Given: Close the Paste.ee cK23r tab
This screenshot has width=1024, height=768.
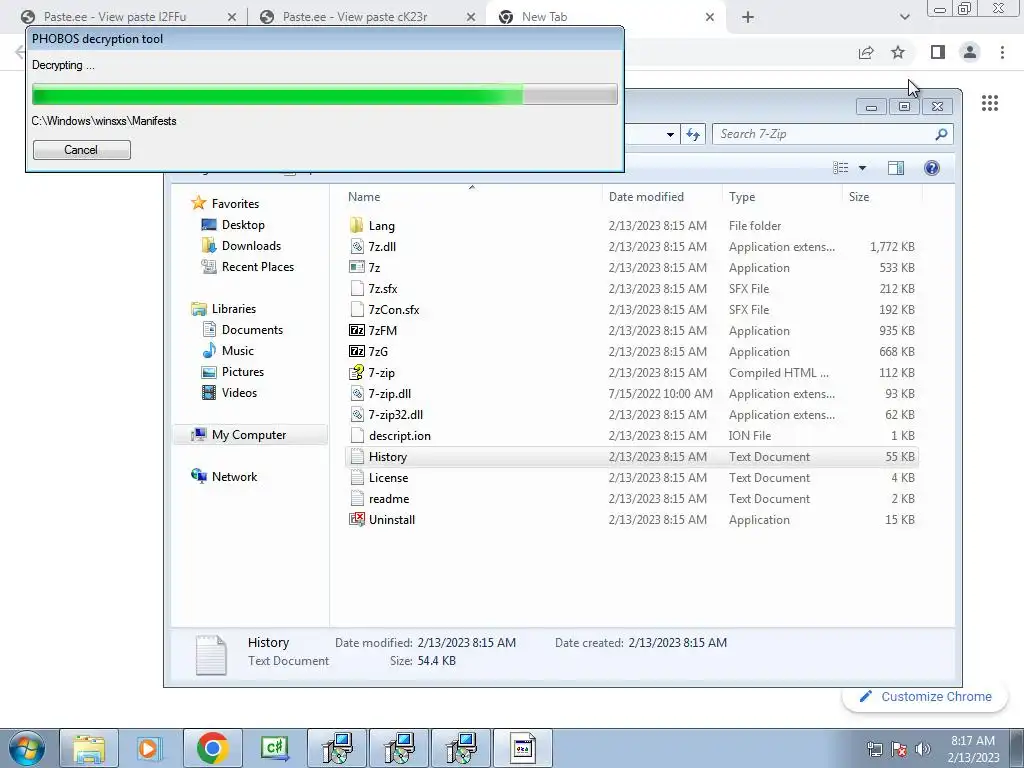Looking at the screenshot, I should point(471,17).
